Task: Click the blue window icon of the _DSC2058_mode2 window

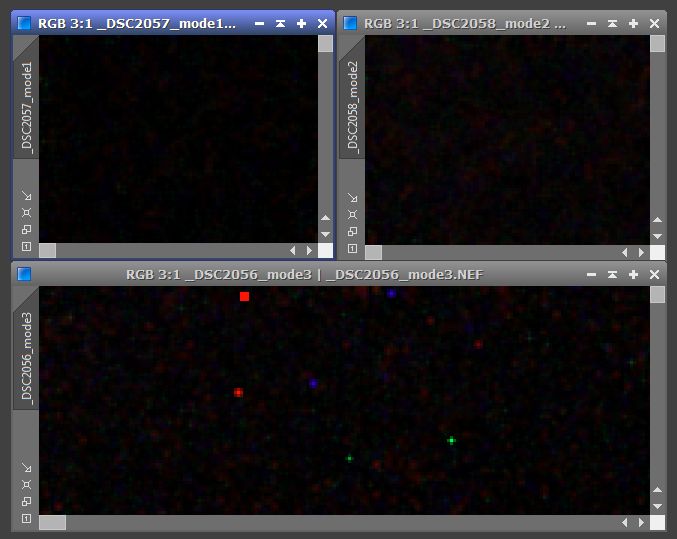Action: pos(350,23)
